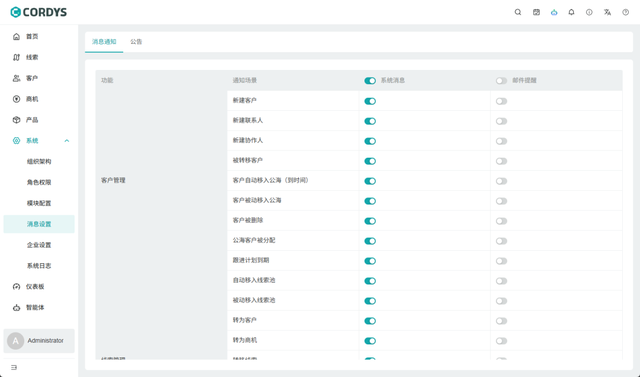Toggle the 系统消息 header switch
The height and width of the screenshot is (377, 640).
pyautogui.click(x=370, y=81)
